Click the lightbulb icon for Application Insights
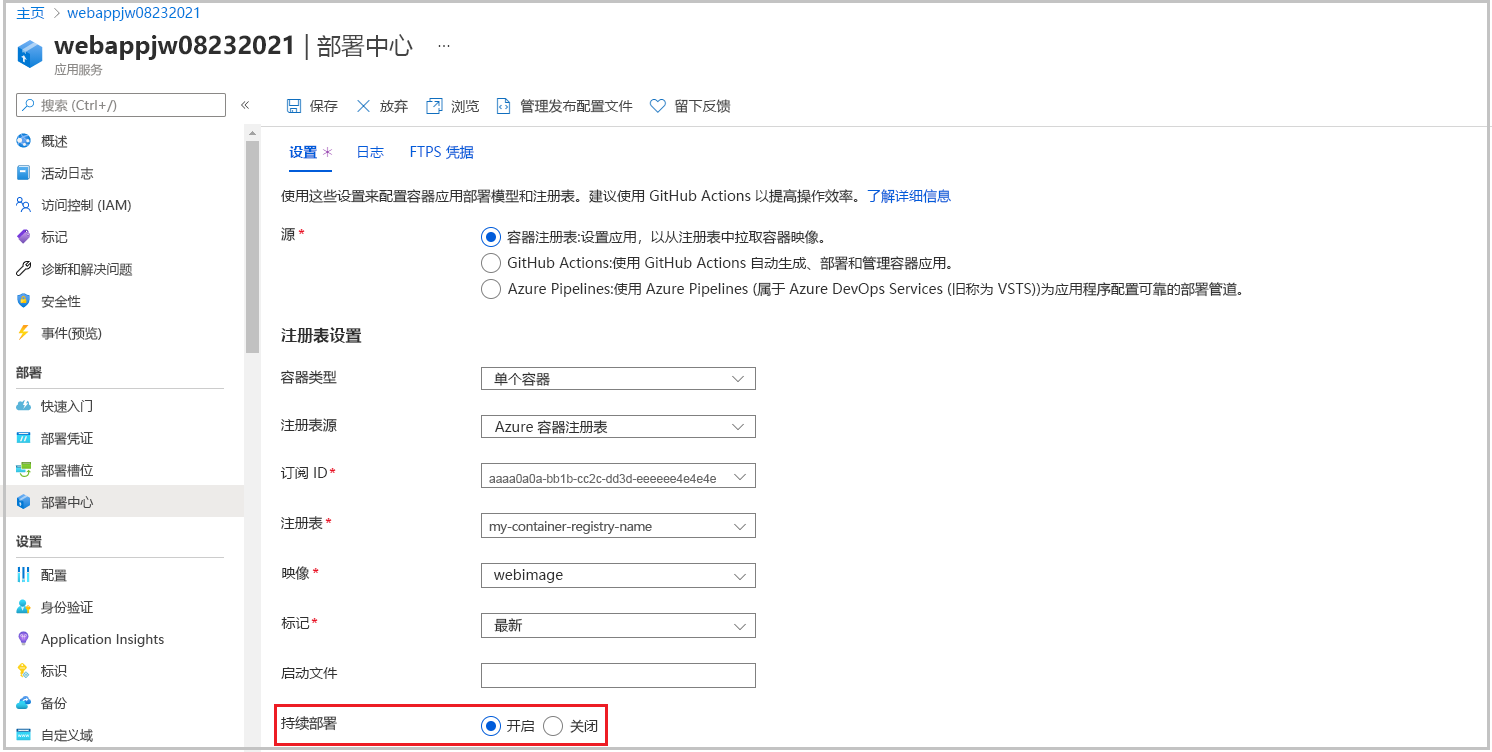The width and height of the screenshot is (1492, 752). (24, 639)
